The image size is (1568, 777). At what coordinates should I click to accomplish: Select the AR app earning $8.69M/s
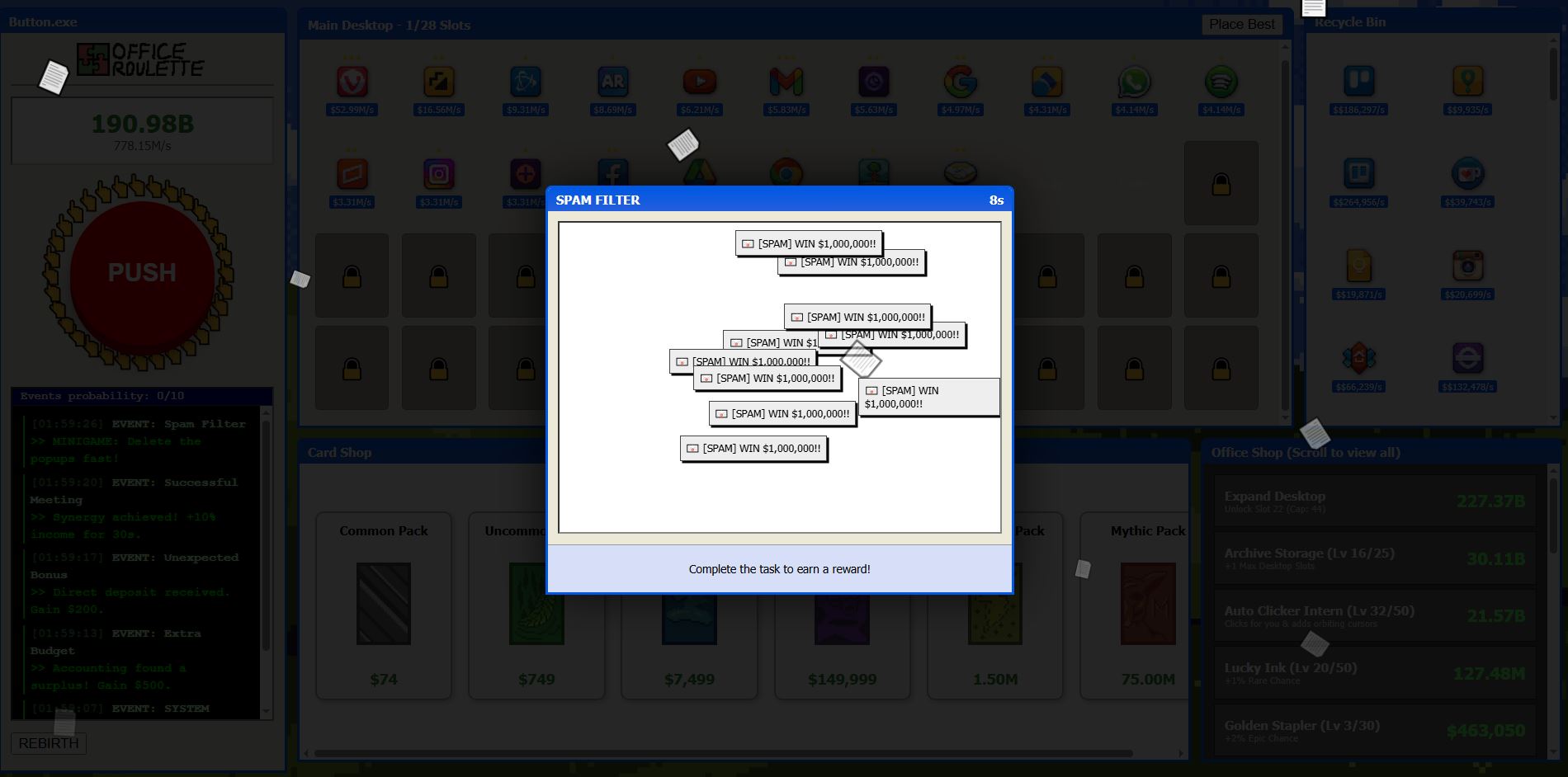click(x=613, y=82)
